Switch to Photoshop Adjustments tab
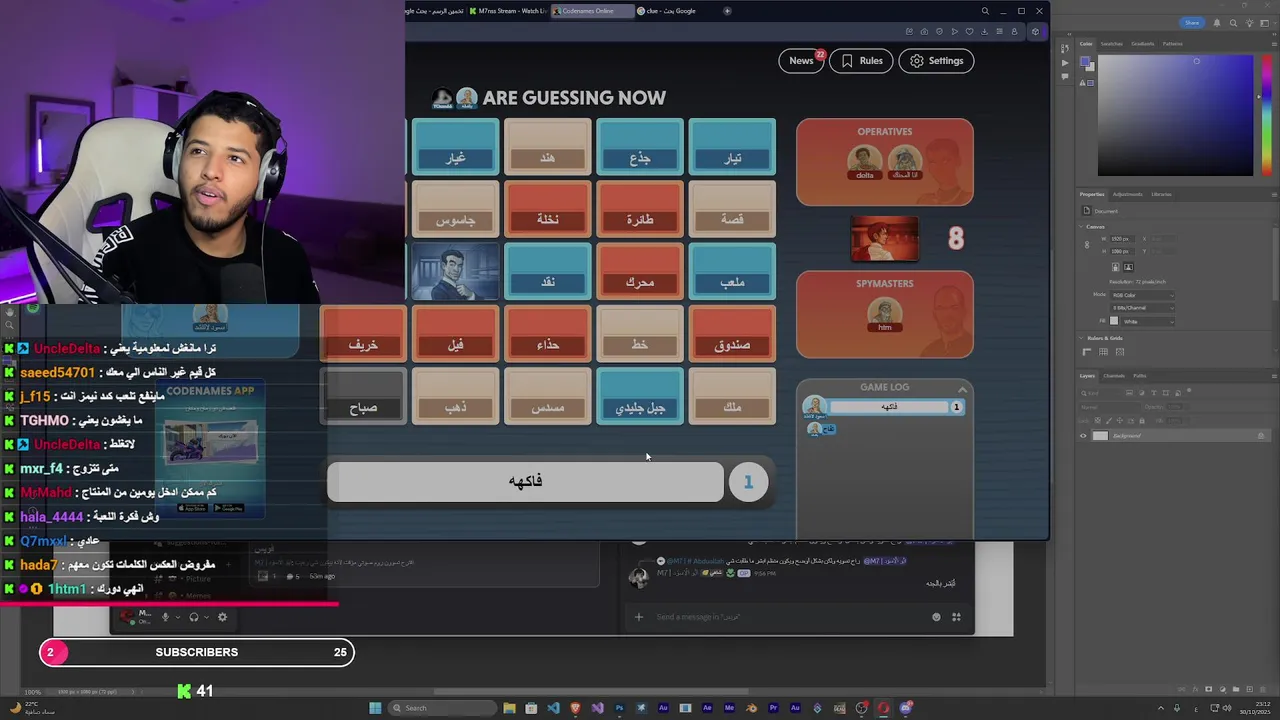This screenshot has height=720, width=1280. (x=1127, y=194)
